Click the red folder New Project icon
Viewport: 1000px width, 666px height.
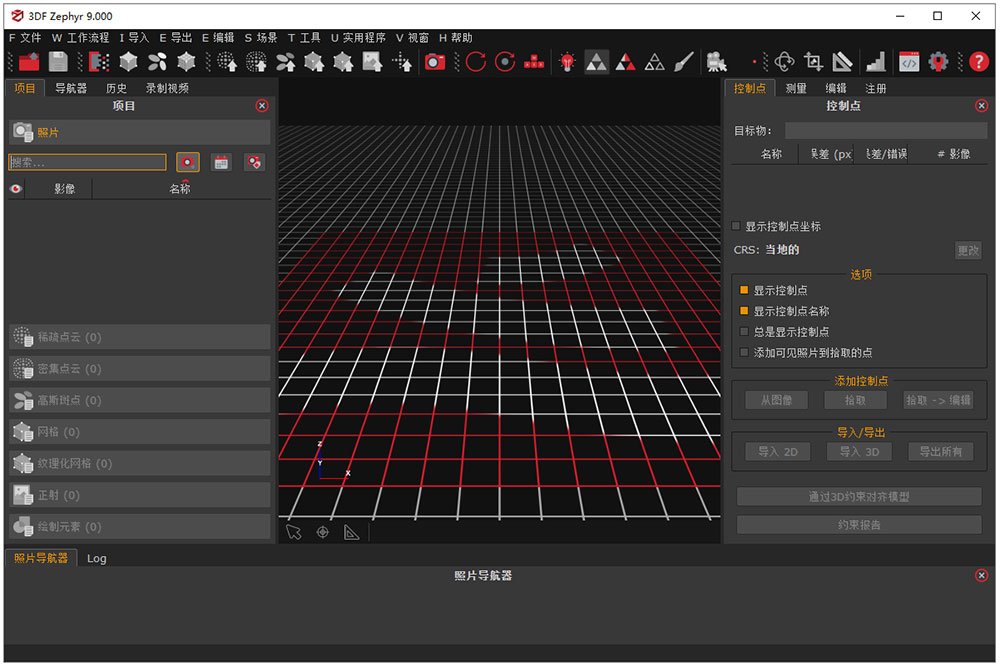pyautogui.click(x=29, y=62)
